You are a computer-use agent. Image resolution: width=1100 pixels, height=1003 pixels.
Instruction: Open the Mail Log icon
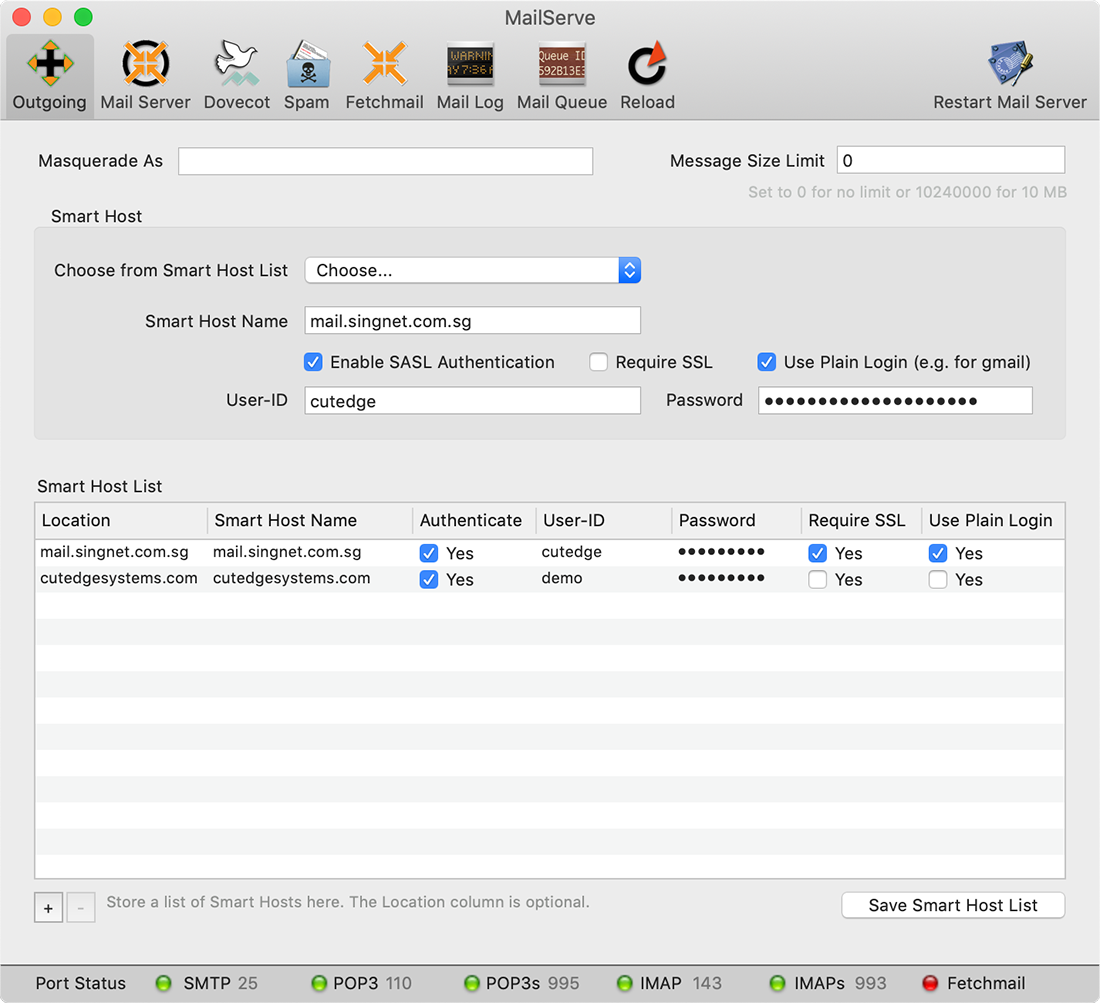pos(470,65)
